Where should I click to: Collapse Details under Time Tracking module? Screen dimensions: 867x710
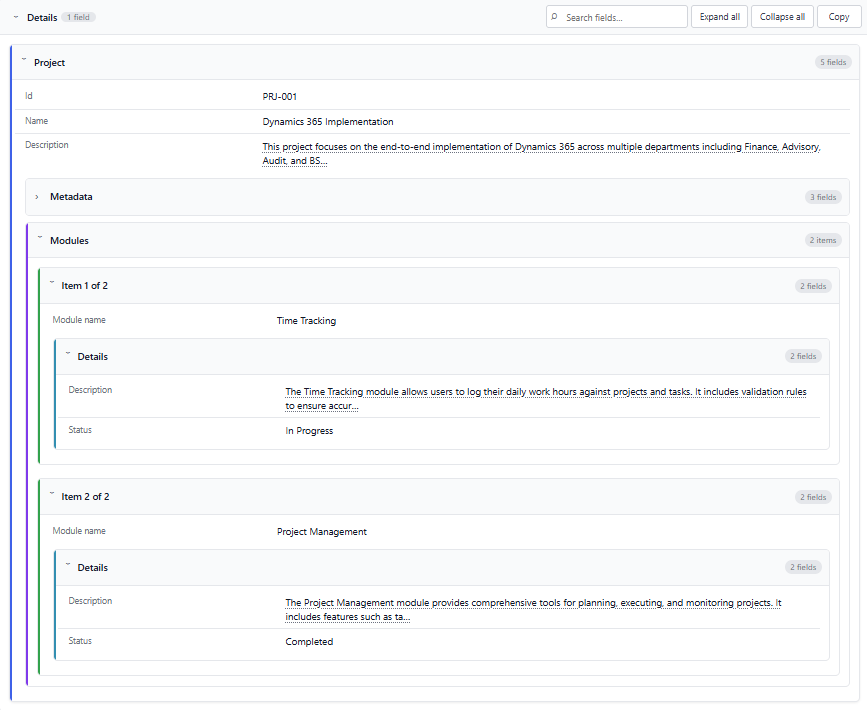pyautogui.click(x=68, y=353)
